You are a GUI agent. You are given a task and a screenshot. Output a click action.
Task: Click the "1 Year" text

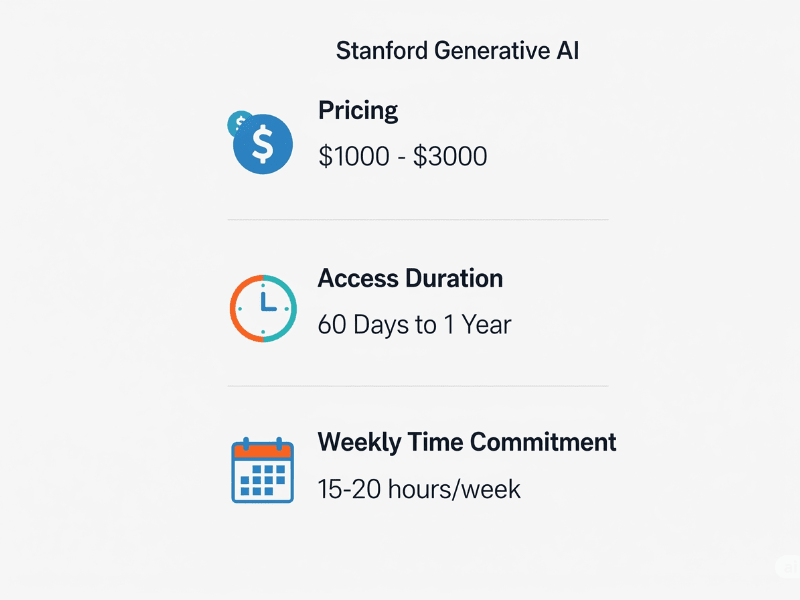tap(478, 324)
